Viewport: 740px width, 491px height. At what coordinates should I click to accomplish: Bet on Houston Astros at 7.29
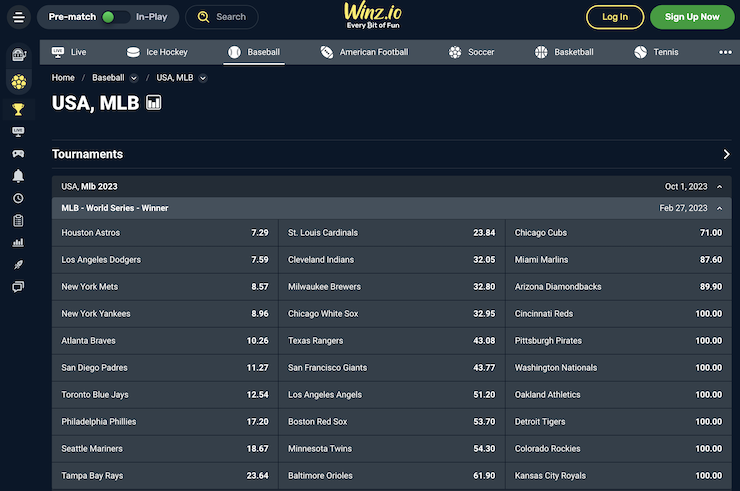(x=165, y=233)
